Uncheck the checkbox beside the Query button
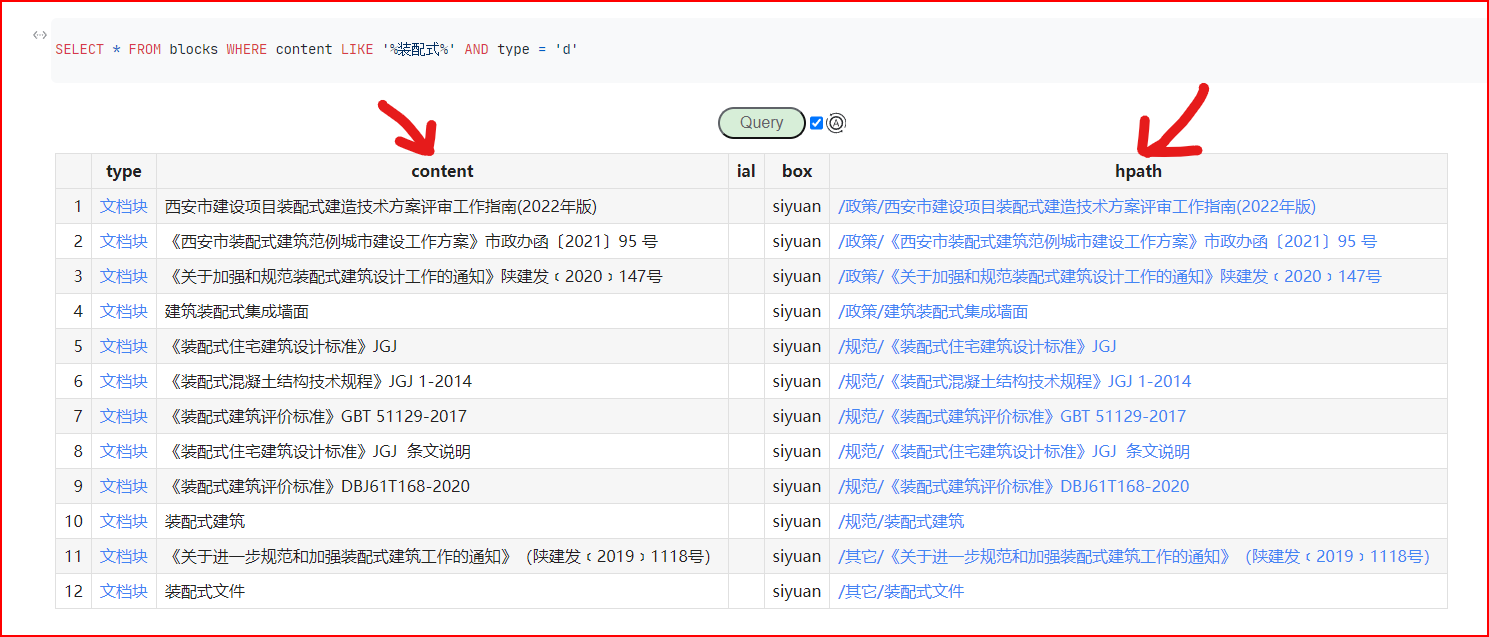This screenshot has height=637, width=1489. click(x=816, y=123)
